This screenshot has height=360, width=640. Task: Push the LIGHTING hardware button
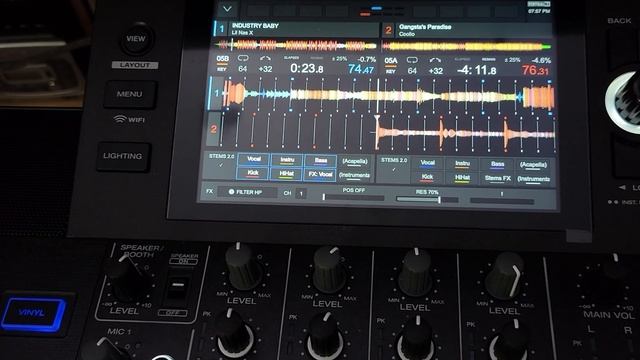click(x=123, y=156)
